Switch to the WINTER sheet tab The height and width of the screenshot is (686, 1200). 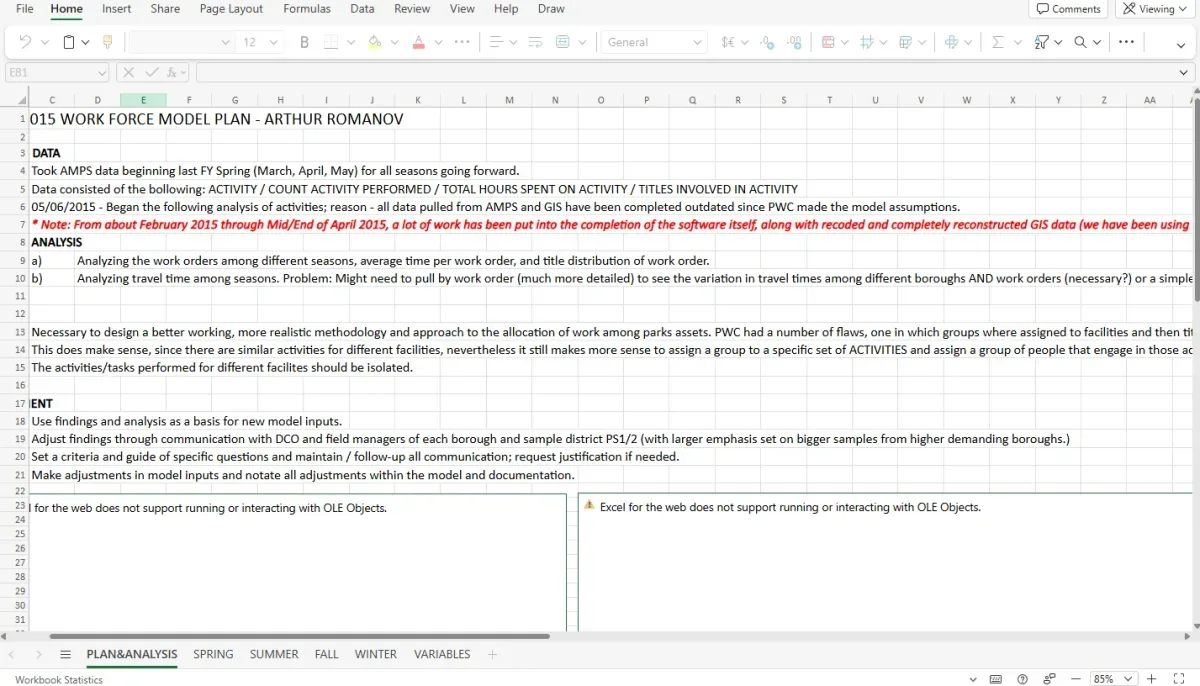click(375, 654)
